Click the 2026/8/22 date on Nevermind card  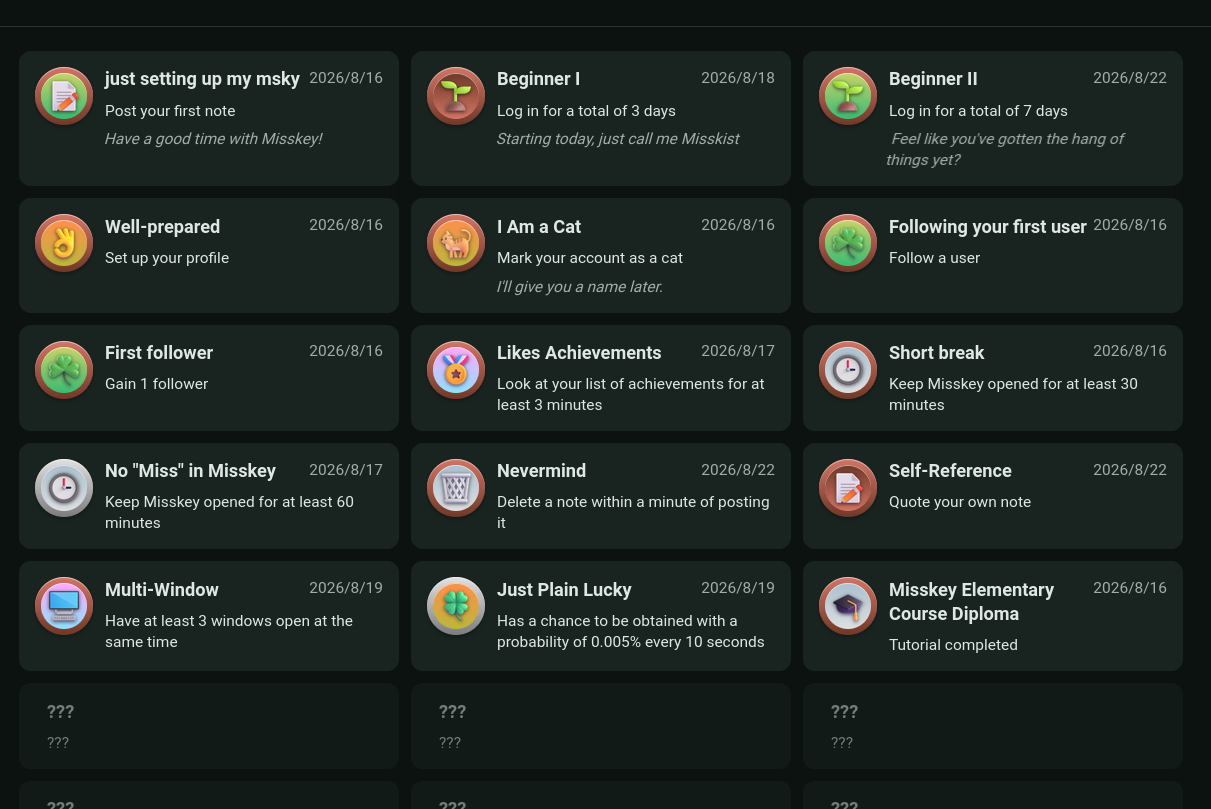[738, 470]
